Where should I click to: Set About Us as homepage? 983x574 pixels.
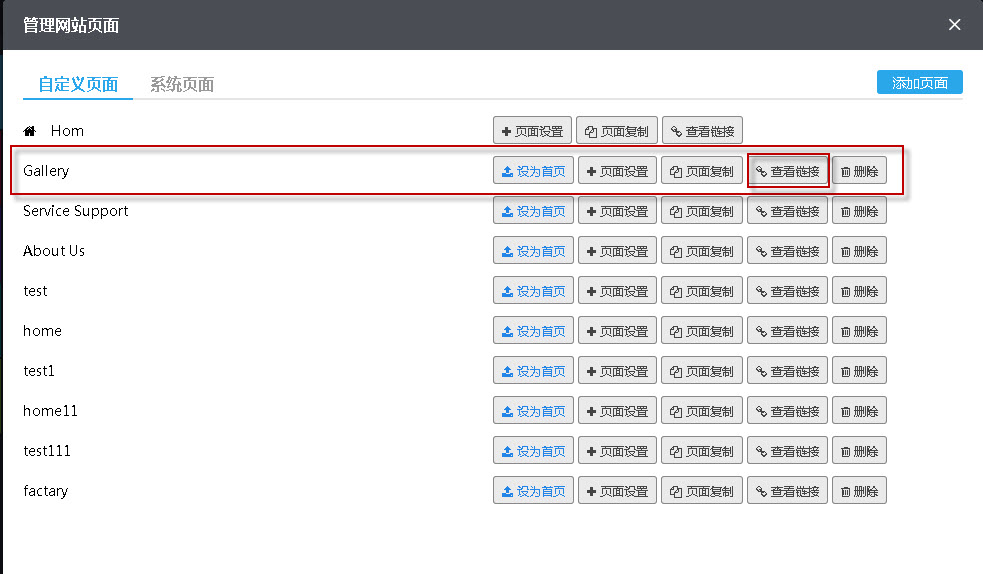point(533,251)
